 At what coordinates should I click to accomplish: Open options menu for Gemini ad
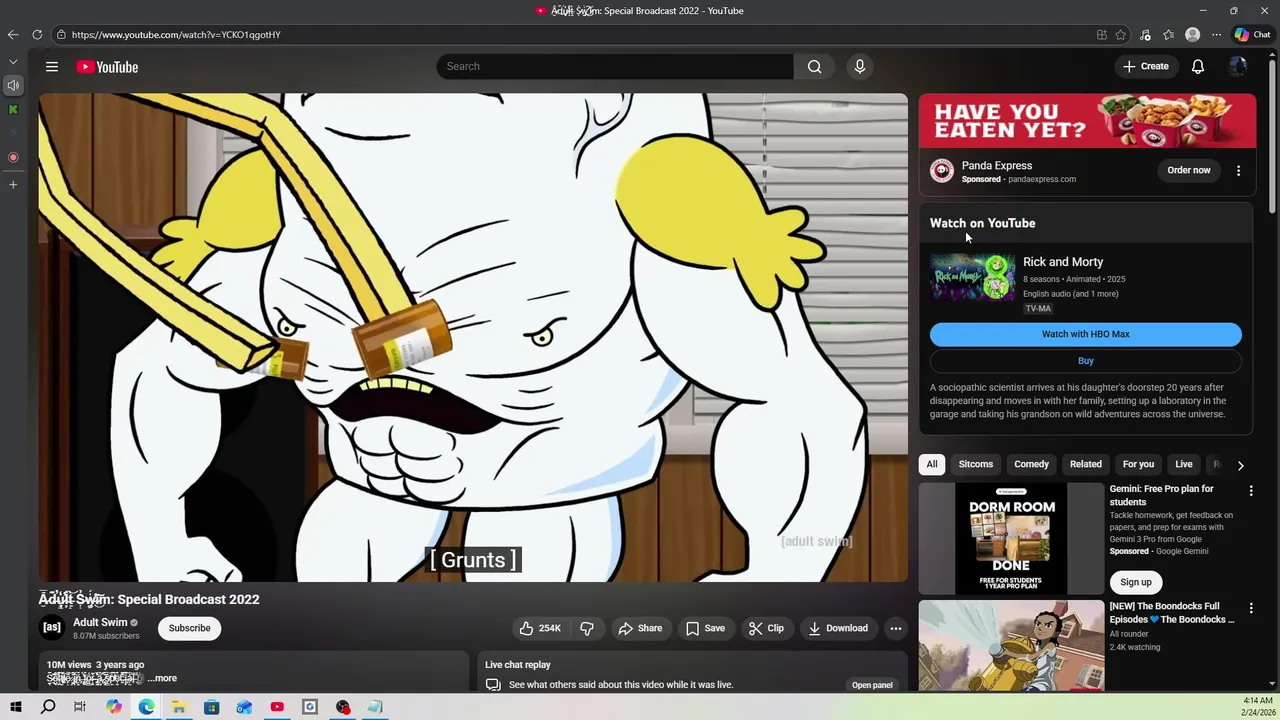pos(1251,491)
